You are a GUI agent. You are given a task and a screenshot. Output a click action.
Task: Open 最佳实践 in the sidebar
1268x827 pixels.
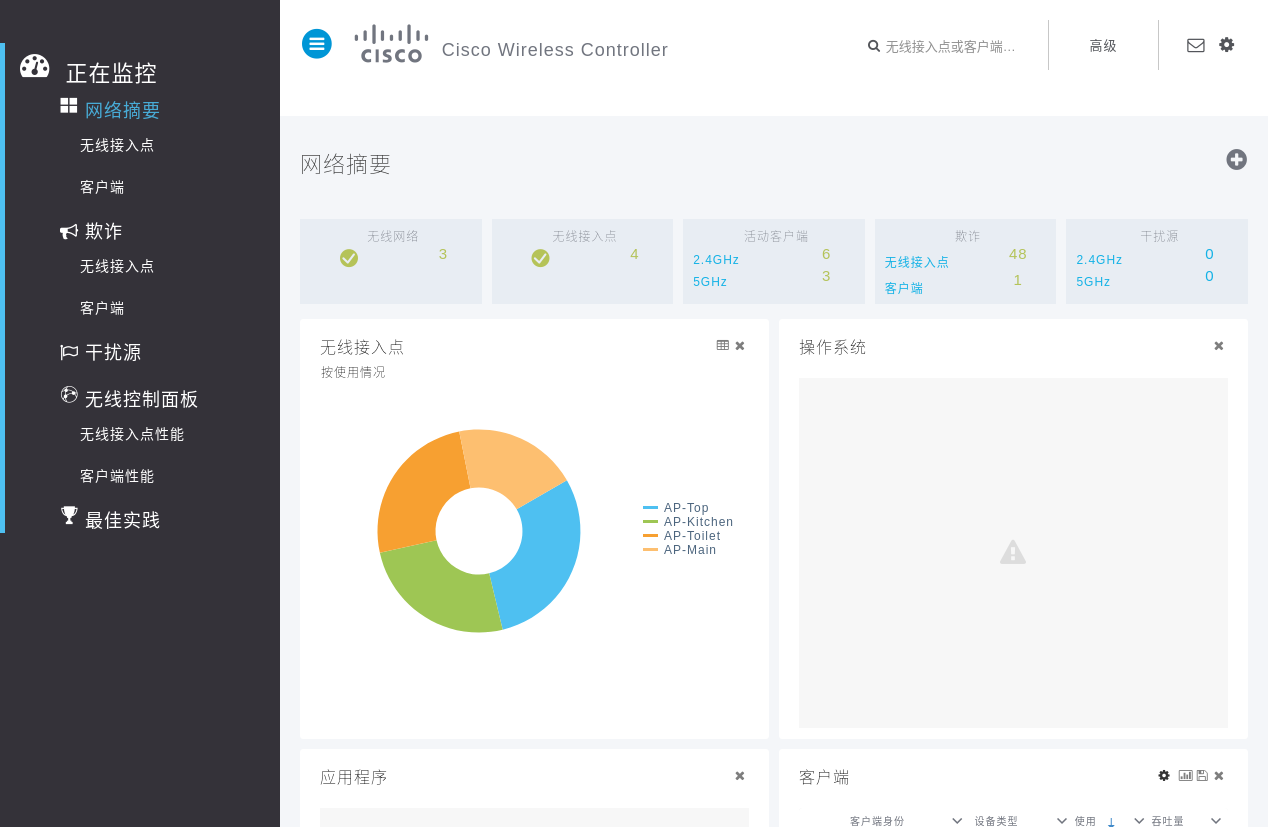pos(122,520)
